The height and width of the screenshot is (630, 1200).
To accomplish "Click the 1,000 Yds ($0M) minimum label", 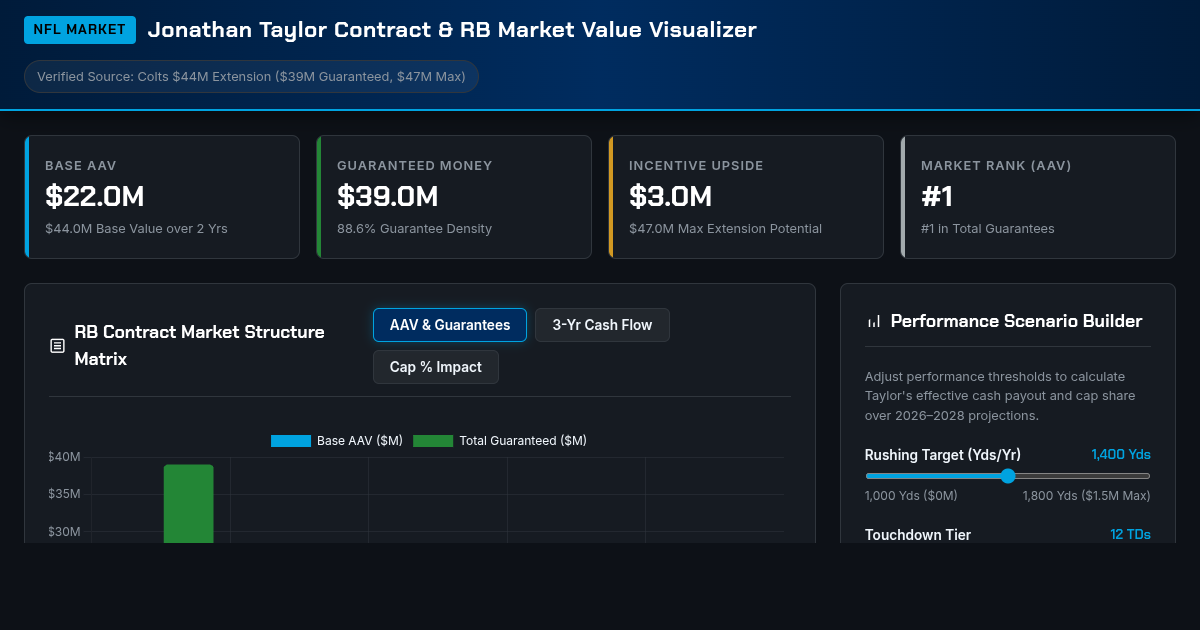I will (911, 496).
